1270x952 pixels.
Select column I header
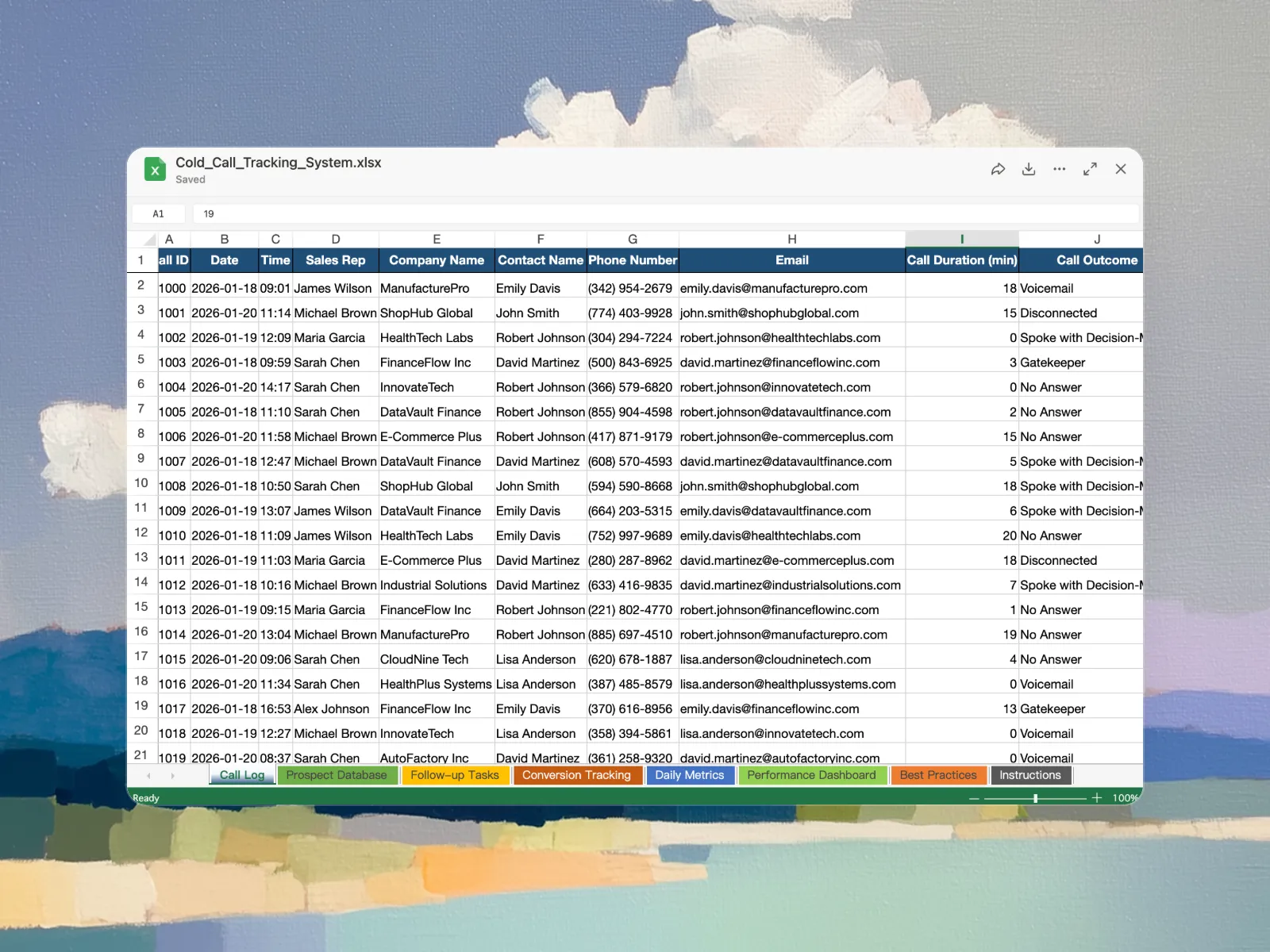961,240
